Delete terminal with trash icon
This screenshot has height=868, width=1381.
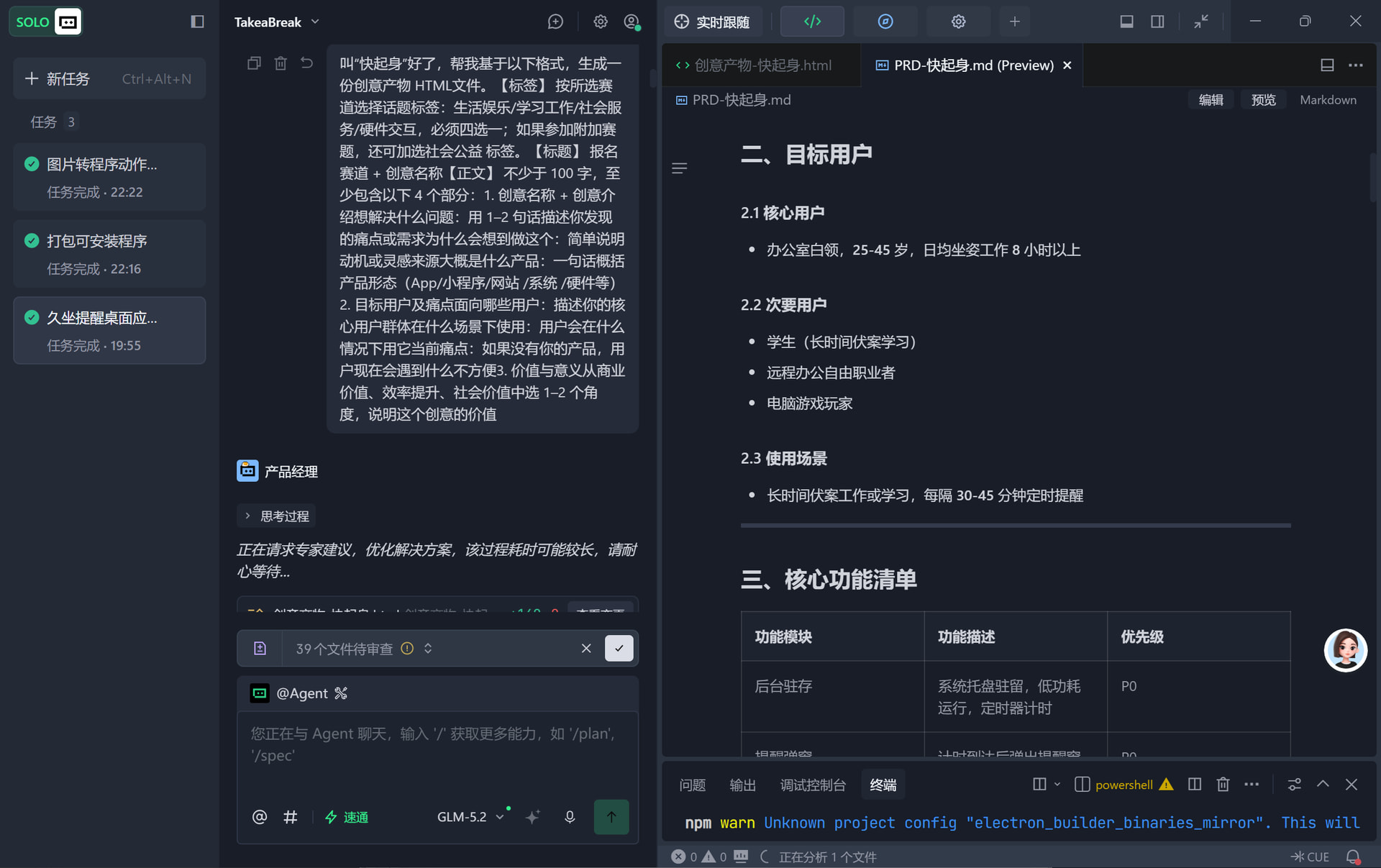pyautogui.click(x=1223, y=785)
